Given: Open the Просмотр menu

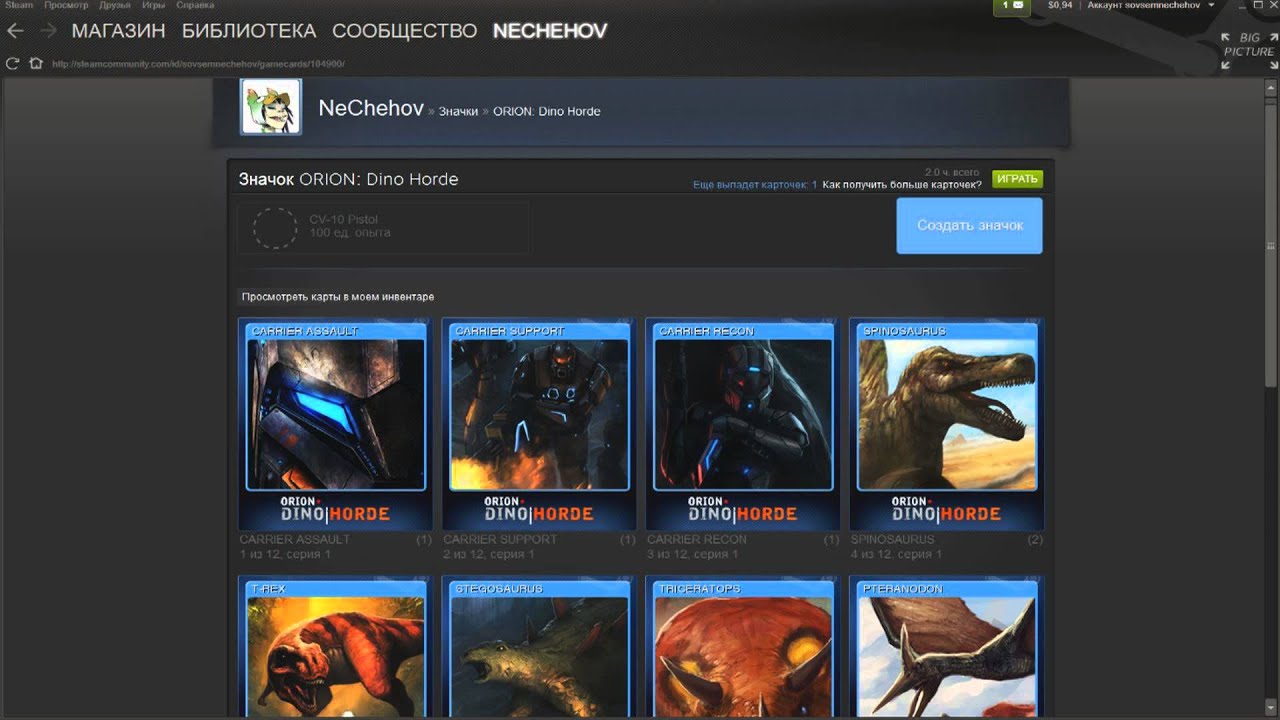Looking at the screenshot, I should click(66, 5).
